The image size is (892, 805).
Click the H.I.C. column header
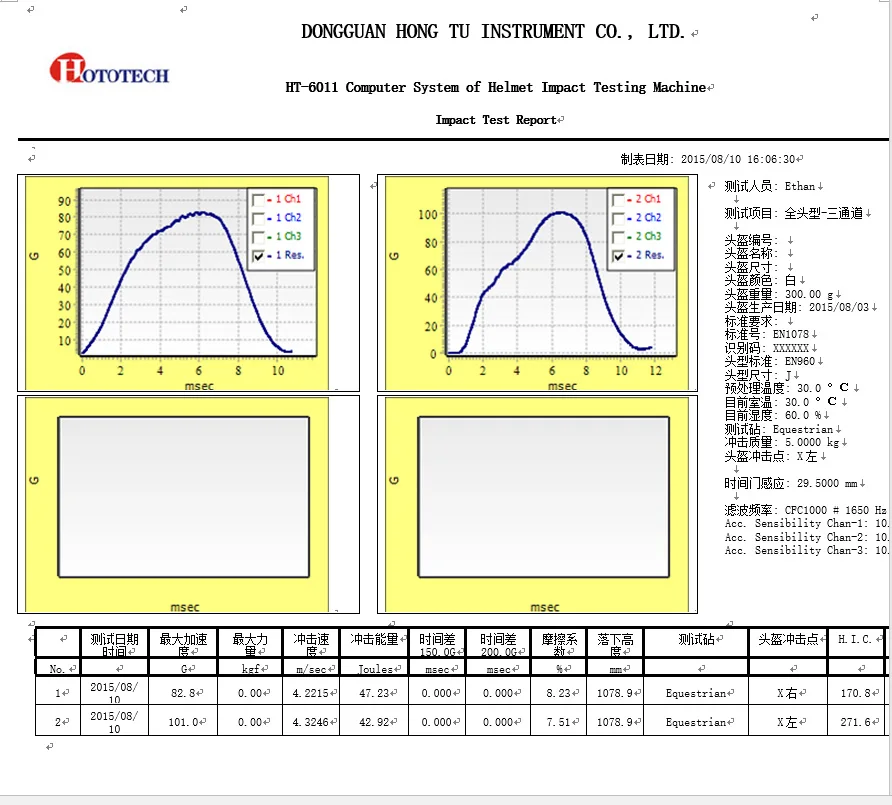[857, 642]
